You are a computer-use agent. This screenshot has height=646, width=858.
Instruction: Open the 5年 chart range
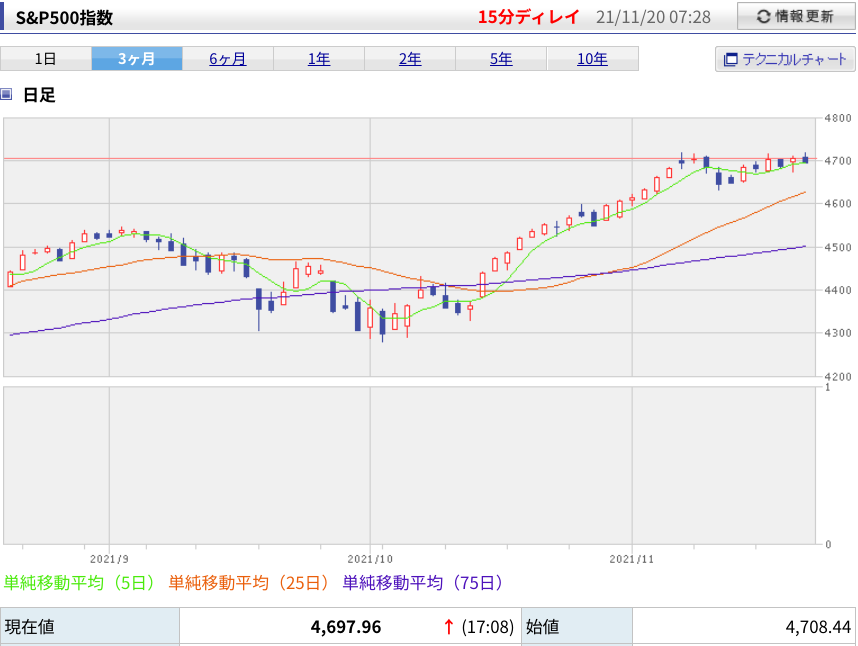[501, 59]
